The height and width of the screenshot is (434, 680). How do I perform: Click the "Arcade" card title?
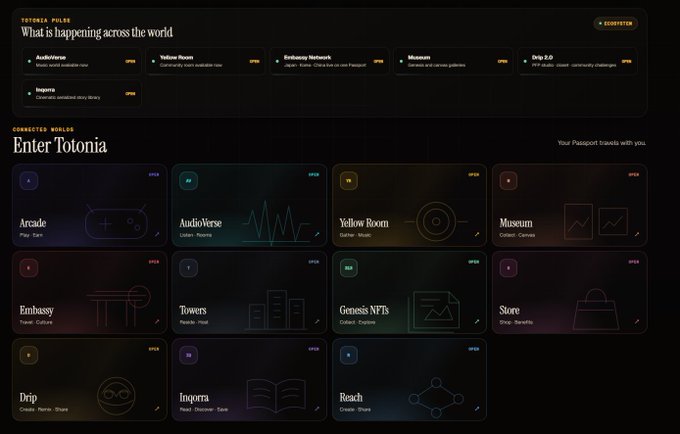pos(33,223)
